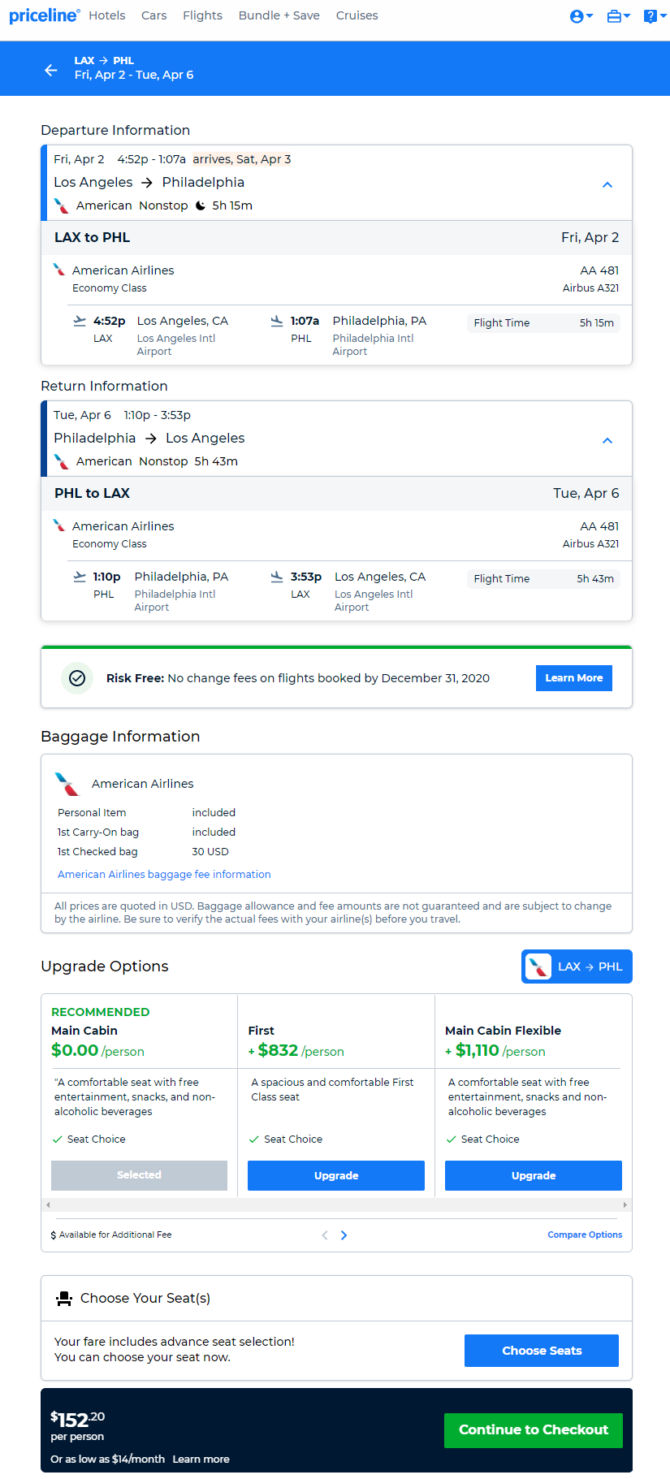The width and height of the screenshot is (670, 1479).
Task: Open the trips briefcase icon menu
Action: pos(619,16)
